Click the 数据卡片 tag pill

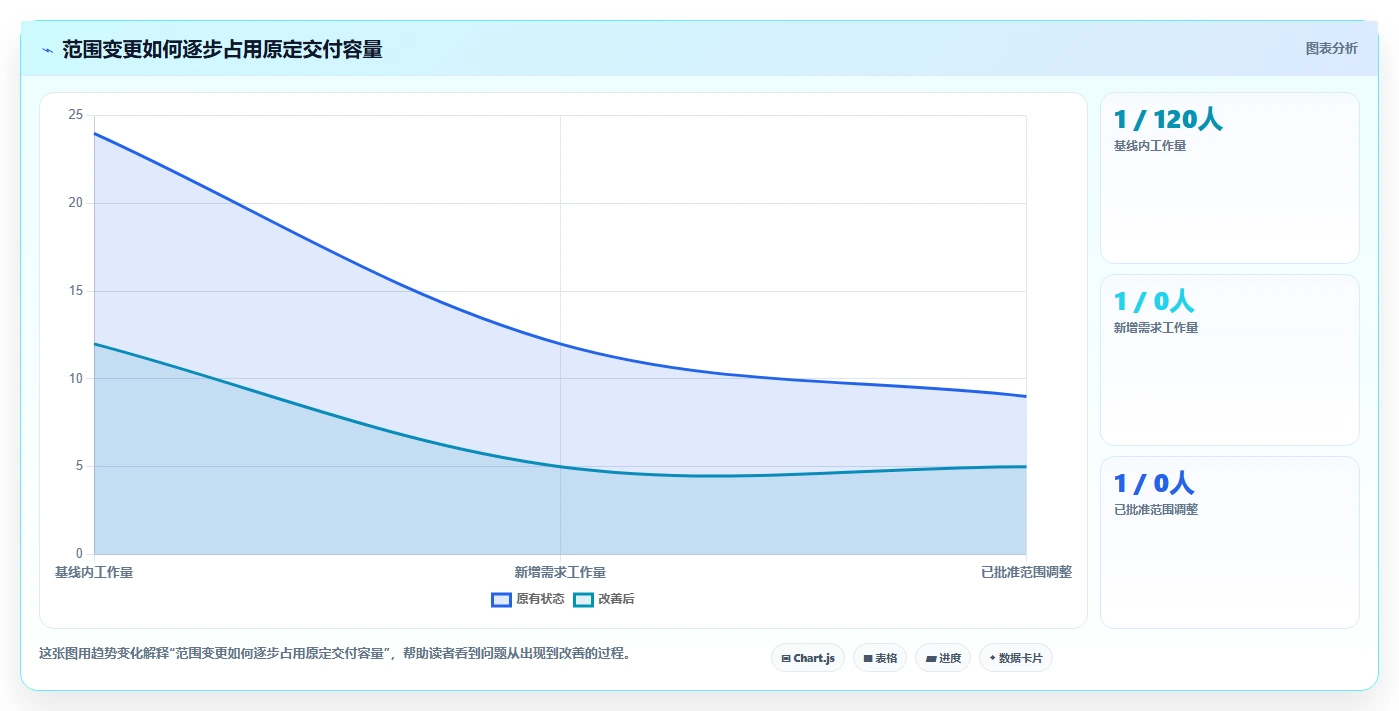(1016, 658)
